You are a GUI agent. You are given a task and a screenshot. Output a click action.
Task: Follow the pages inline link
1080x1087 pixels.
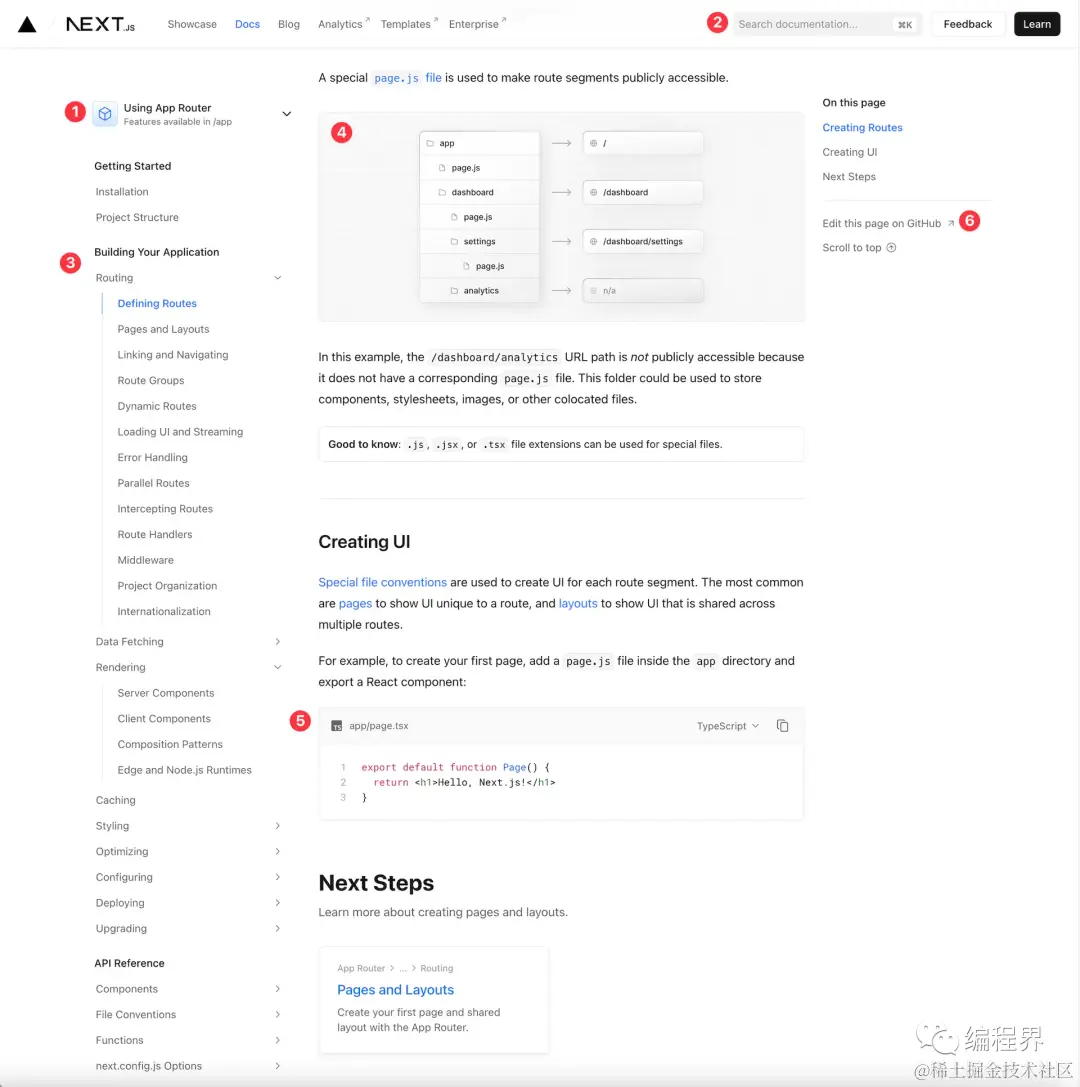tap(355, 603)
